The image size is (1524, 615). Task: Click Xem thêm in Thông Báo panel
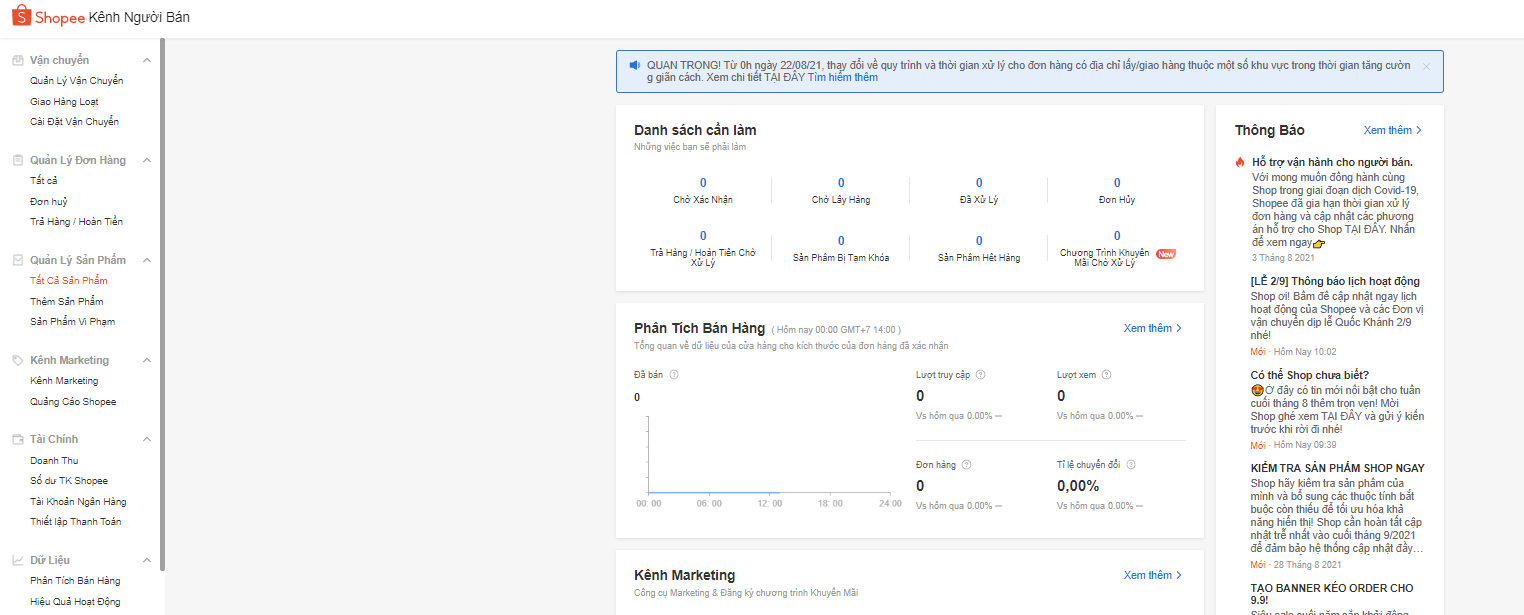[1392, 130]
